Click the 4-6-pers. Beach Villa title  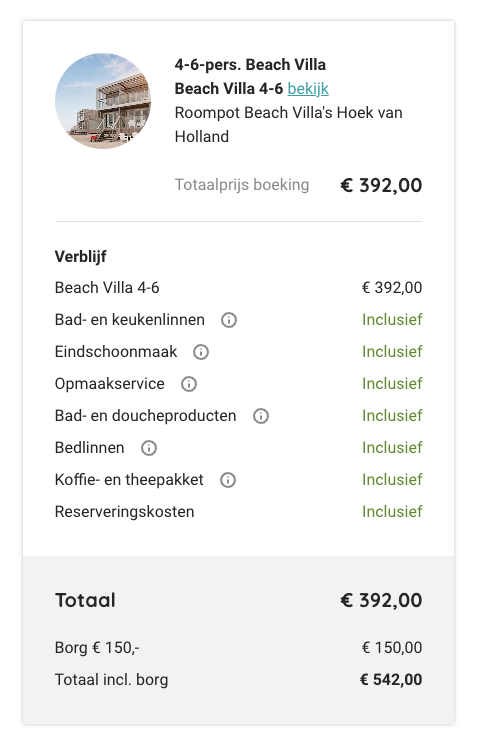pos(250,64)
